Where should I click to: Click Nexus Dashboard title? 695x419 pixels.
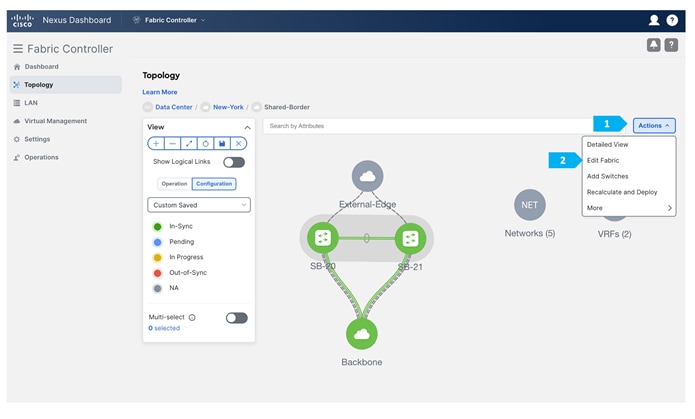(77, 20)
